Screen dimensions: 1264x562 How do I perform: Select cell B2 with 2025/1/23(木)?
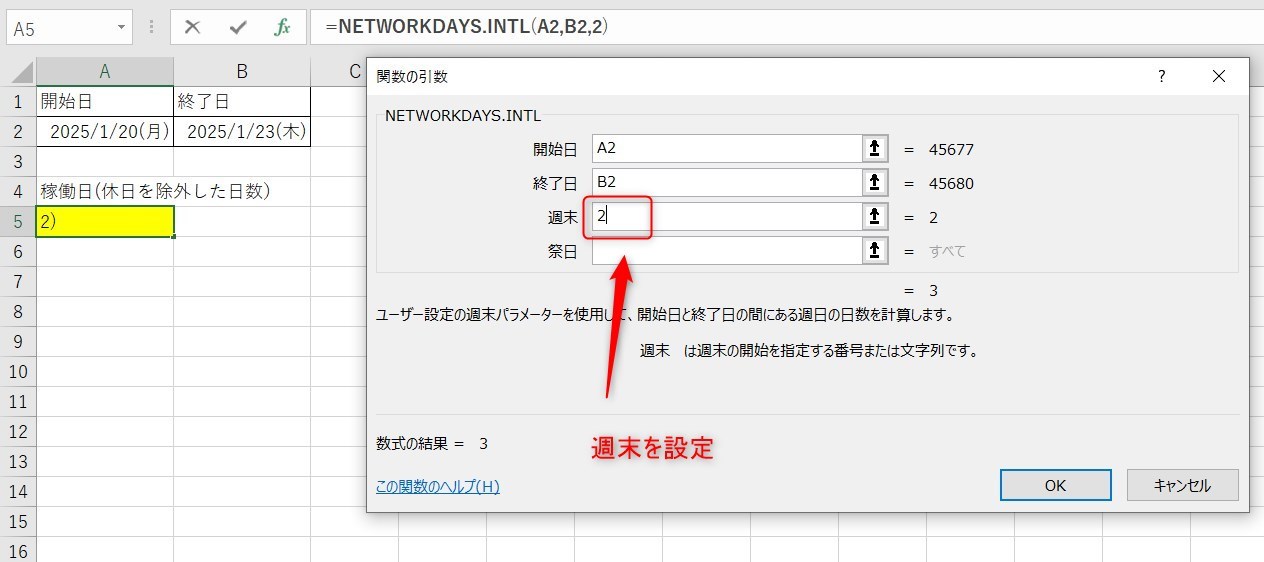241,132
